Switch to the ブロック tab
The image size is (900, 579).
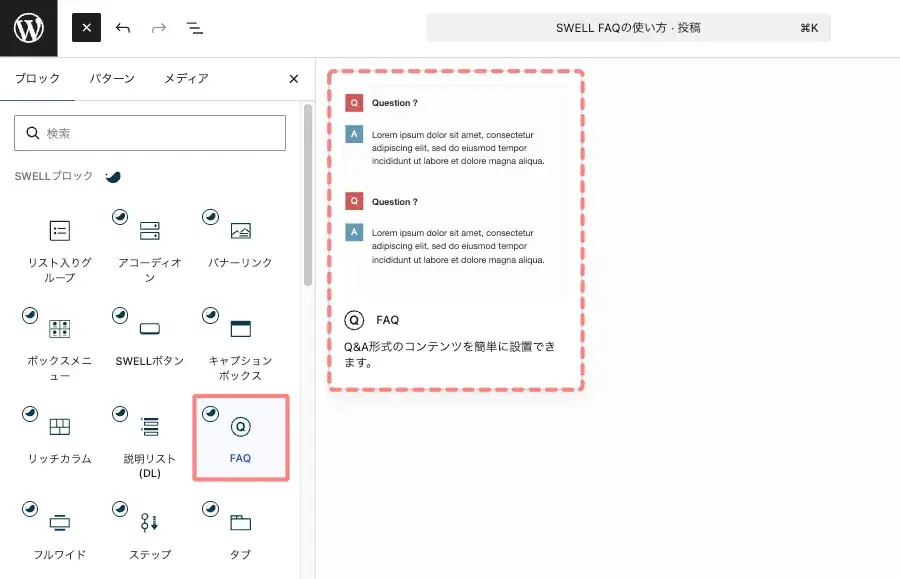(37, 79)
